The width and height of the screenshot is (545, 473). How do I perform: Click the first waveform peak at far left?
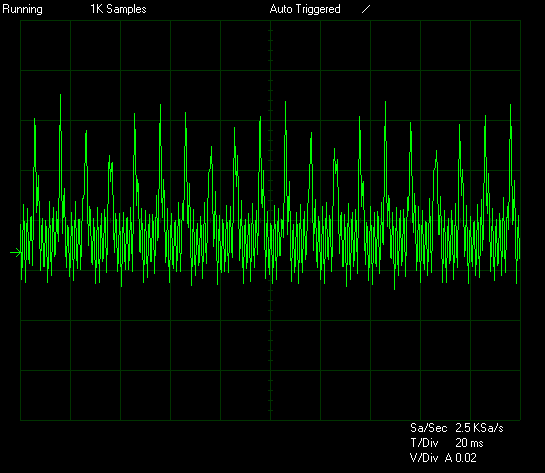[x=34, y=120]
